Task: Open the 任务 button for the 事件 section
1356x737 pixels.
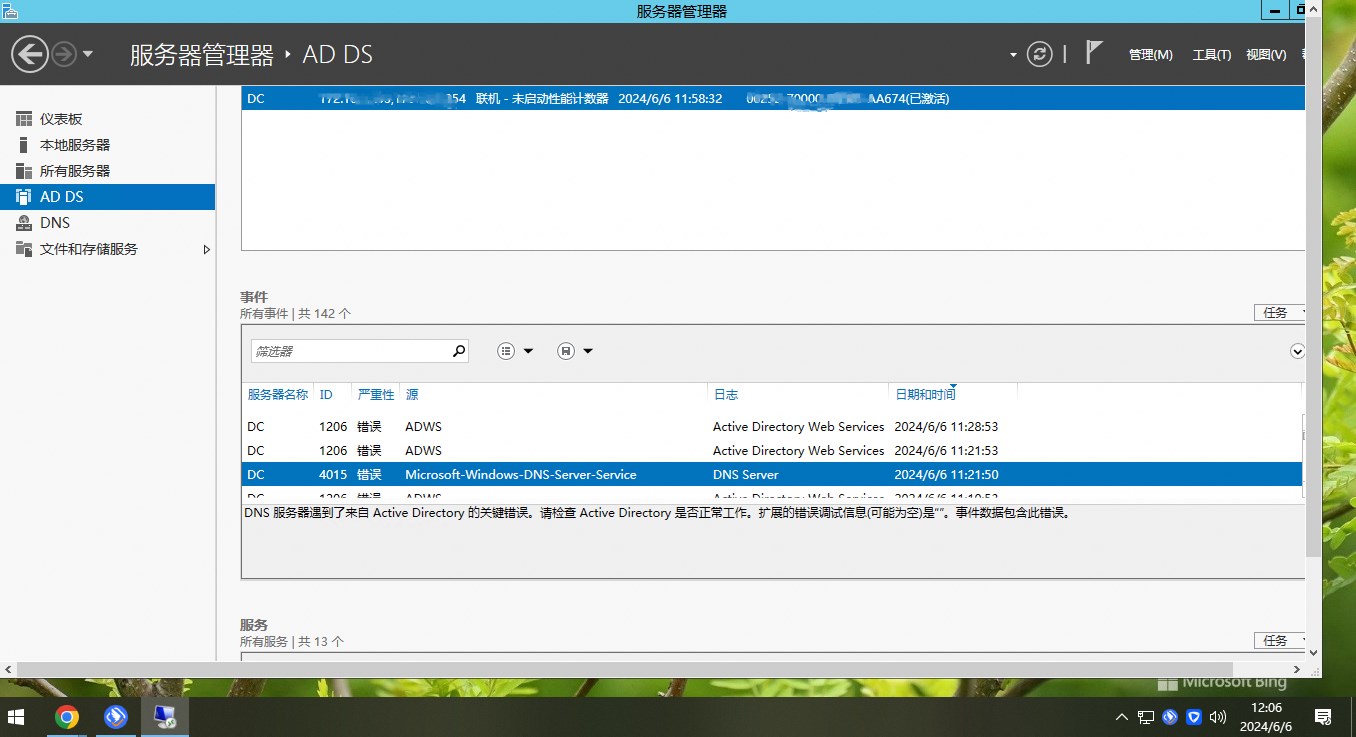Action: click(1277, 312)
